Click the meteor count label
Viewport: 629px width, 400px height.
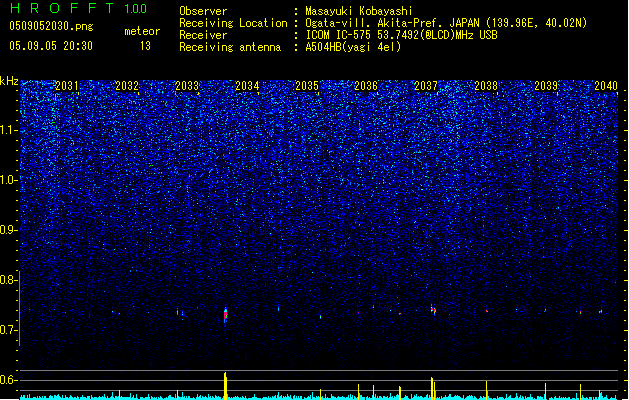142,31
